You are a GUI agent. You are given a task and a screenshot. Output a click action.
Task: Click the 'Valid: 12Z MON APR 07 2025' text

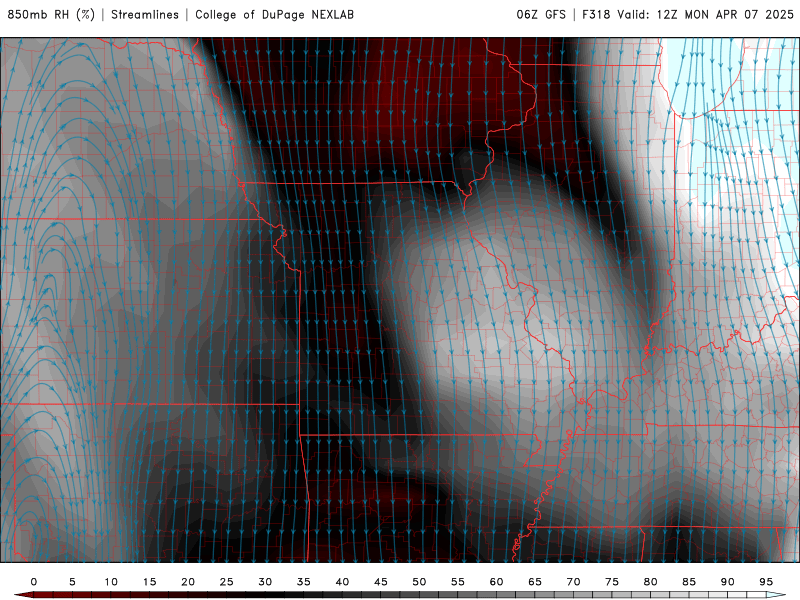pyautogui.click(x=706, y=14)
